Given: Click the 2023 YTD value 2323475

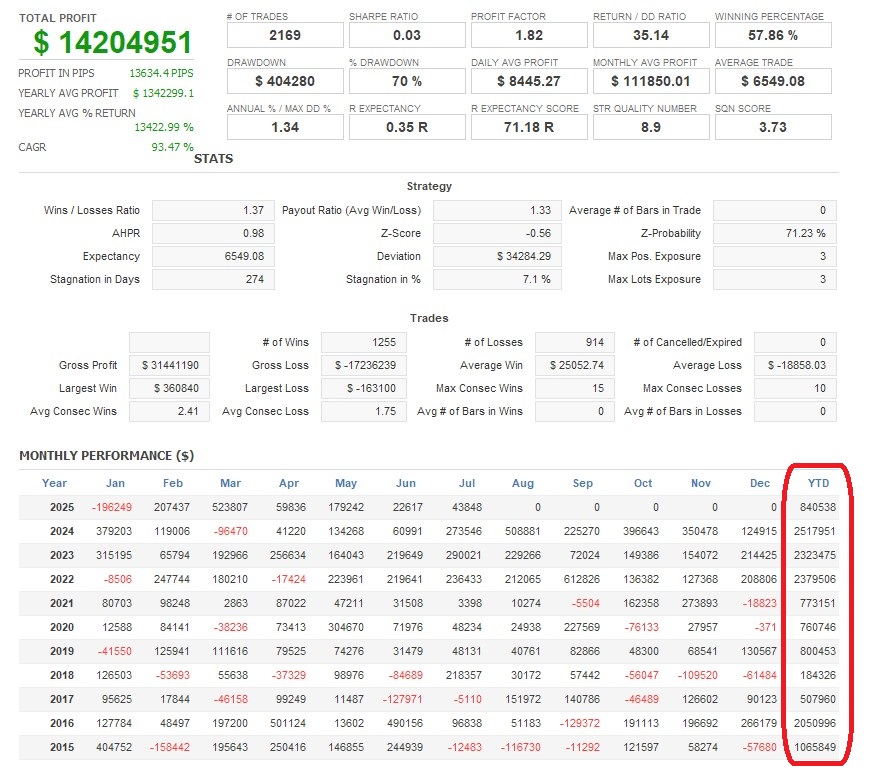Looking at the screenshot, I should click(x=815, y=556).
